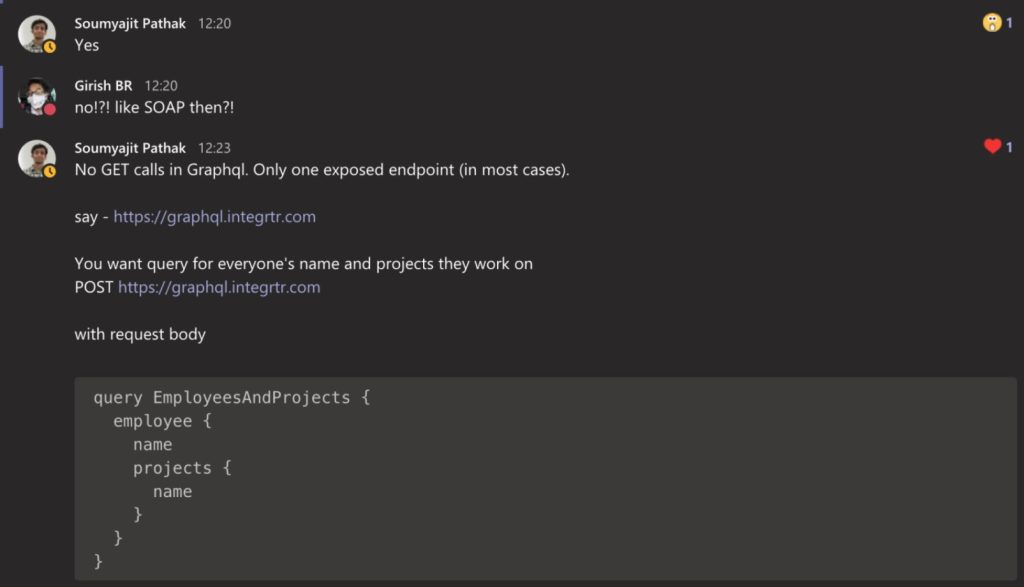Viewport: 1024px width, 587px height.
Task: Open Soumyajit Pathak's avatar at 12:20 message
Action: pos(36,33)
